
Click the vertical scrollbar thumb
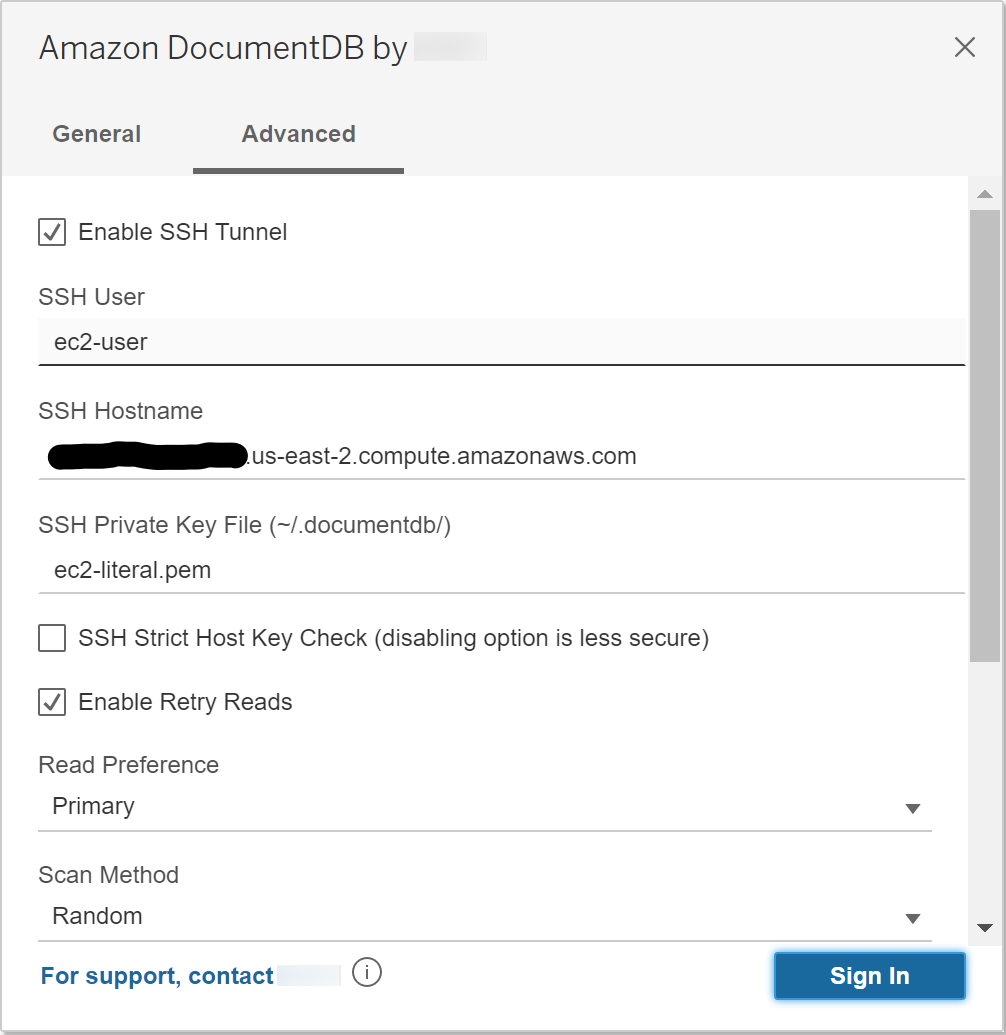pos(984,435)
